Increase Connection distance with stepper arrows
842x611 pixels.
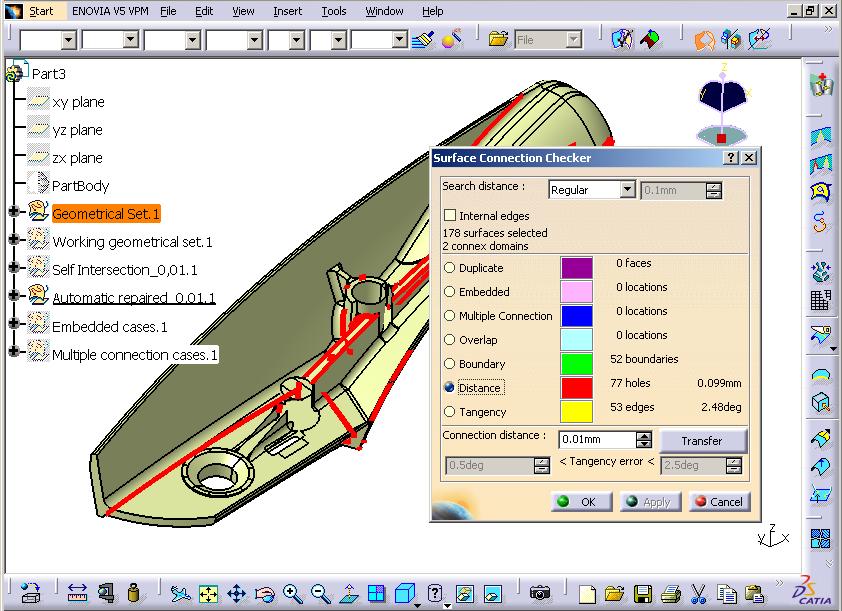coord(644,435)
